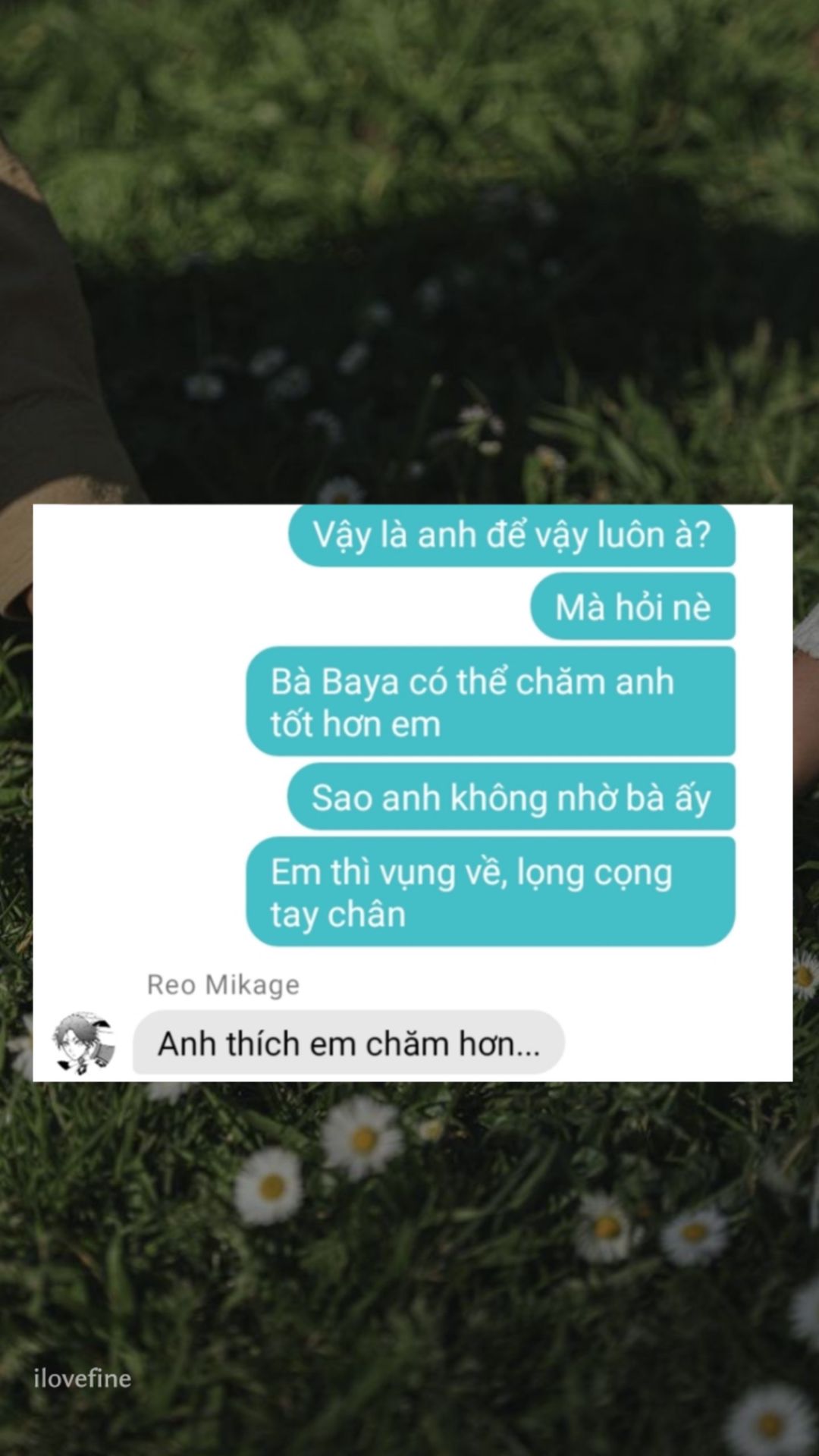This screenshot has height=1456, width=819.
Task: Click the ilovefine watermark text
Action: coord(83,1378)
